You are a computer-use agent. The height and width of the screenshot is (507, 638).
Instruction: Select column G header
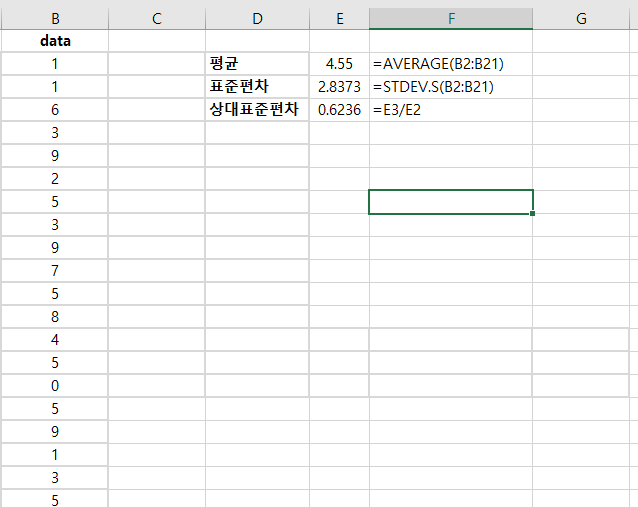581,19
